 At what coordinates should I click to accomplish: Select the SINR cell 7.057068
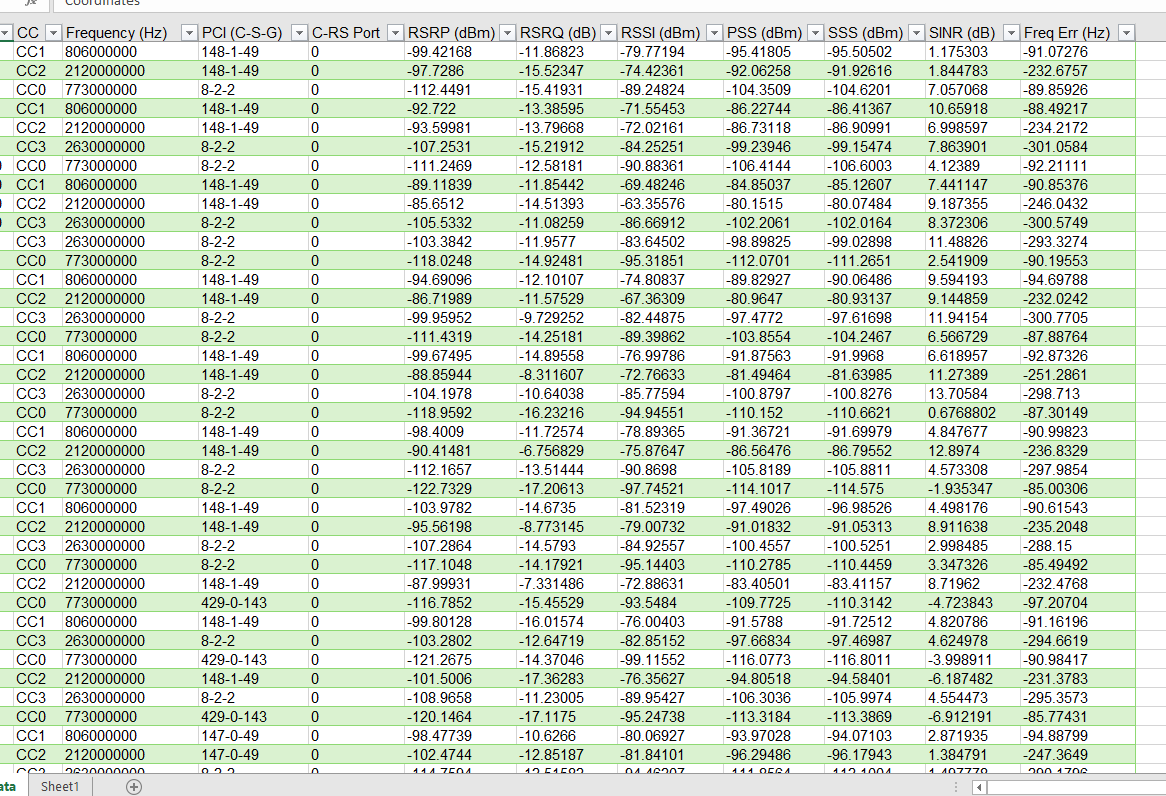click(x=973, y=90)
